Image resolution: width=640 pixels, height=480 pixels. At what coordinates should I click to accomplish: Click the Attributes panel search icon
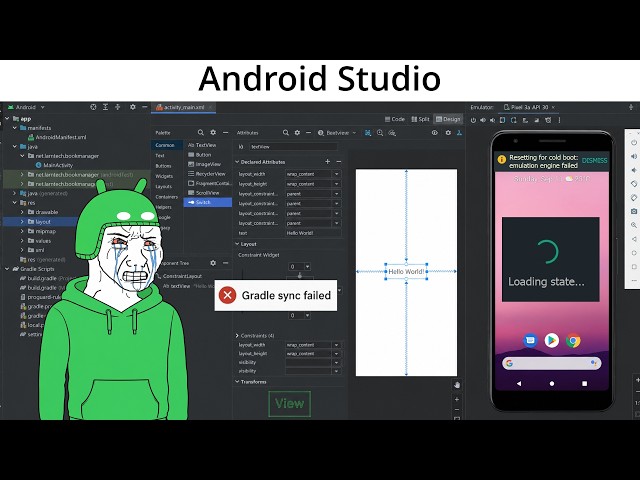pos(286,133)
